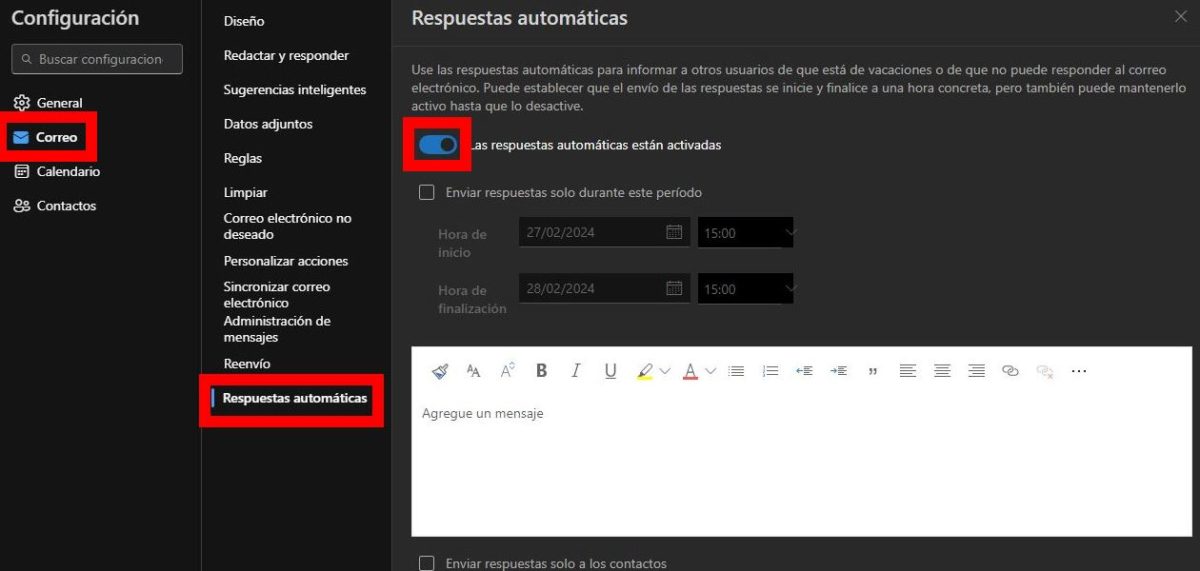Open the font selection icon
The height and width of the screenshot is (571, 1200).
(474, 371)
